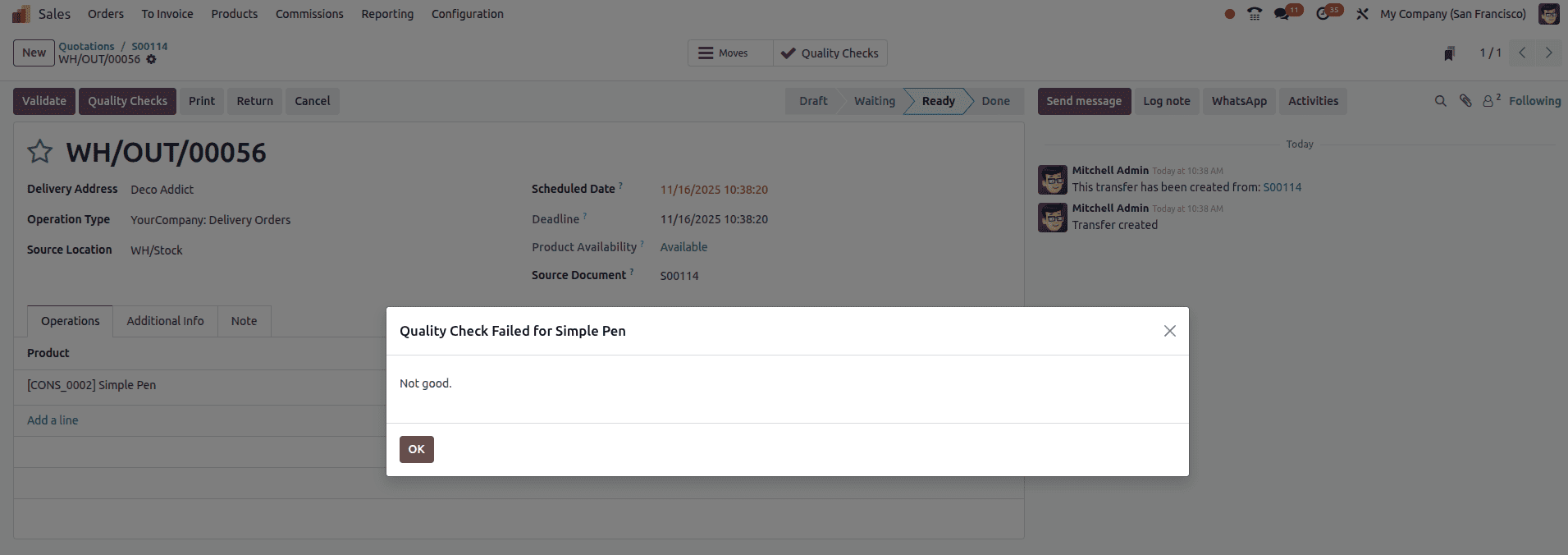Viewport: 1568px width, 555px height.
Task: Click Mitchell Admin avatar on Transfer created
Action: 1052,218
